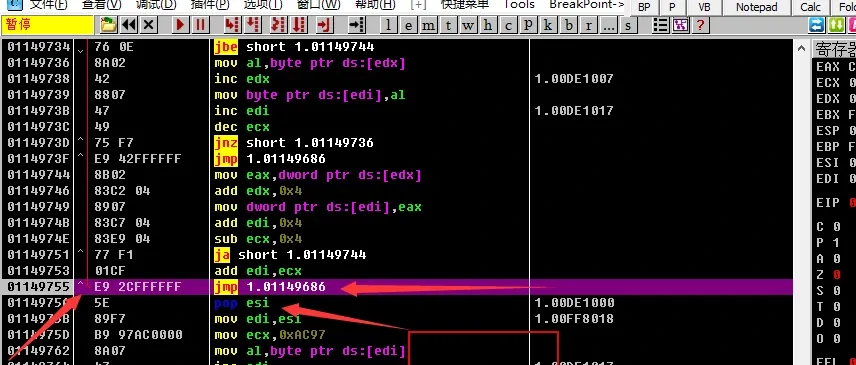This screenshot has height=365, width=856.
Task: Run the program with the red play icon
Action: click(x=180, y=25)
